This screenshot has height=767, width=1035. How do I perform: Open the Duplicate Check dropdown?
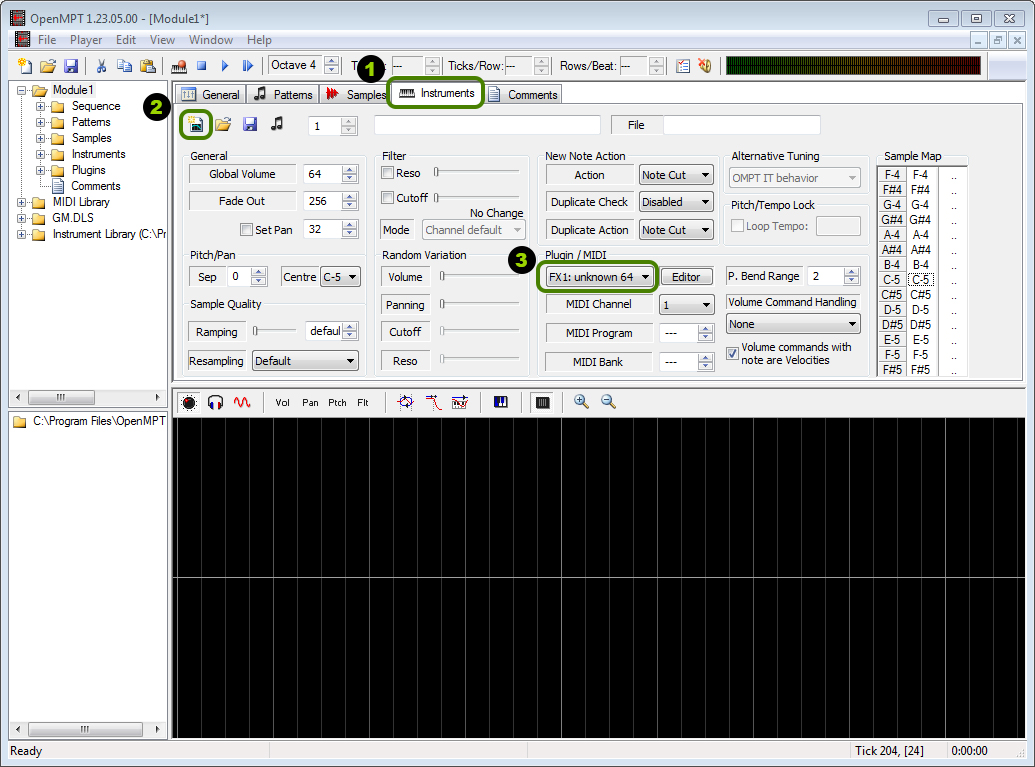click(x=676, y=202)
